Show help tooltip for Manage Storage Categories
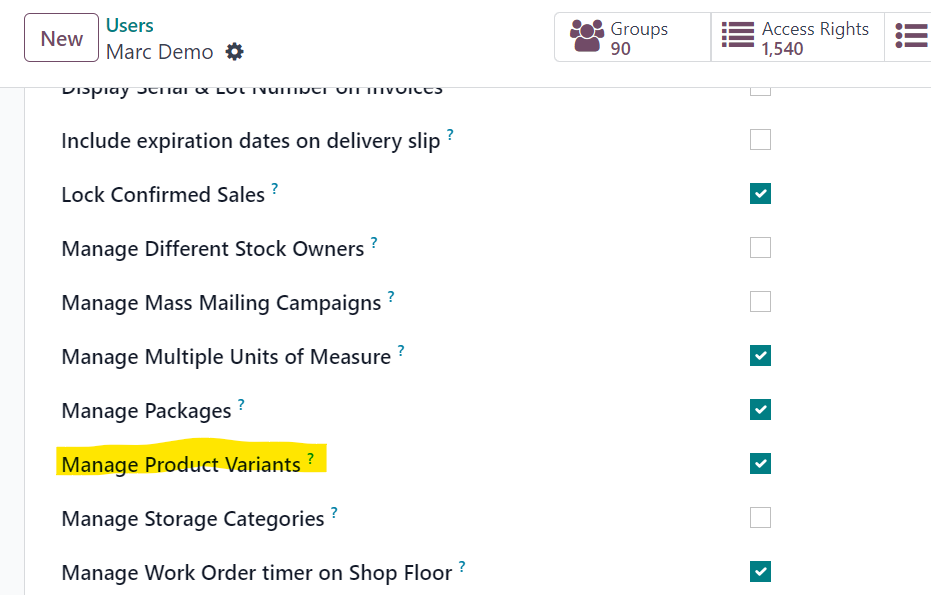The height and width of the screenshot is (595, 931). point(334,512)
